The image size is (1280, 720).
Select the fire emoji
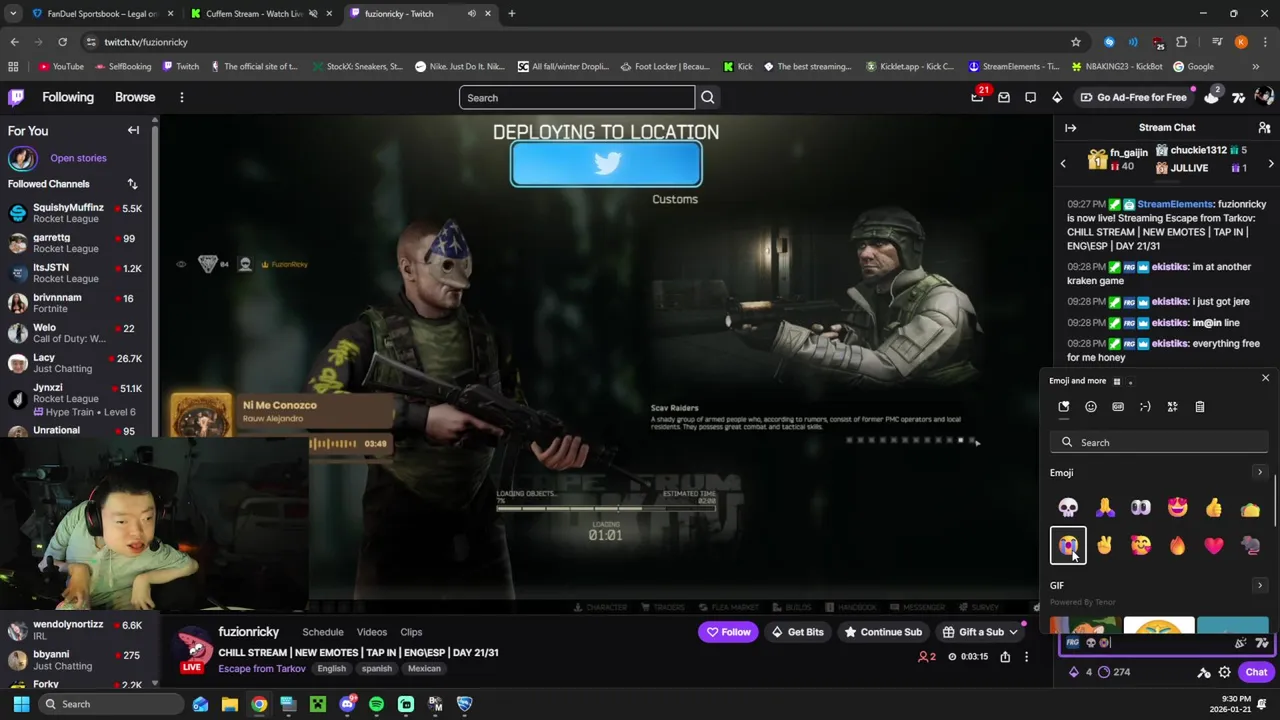(x=1177, y=545)
